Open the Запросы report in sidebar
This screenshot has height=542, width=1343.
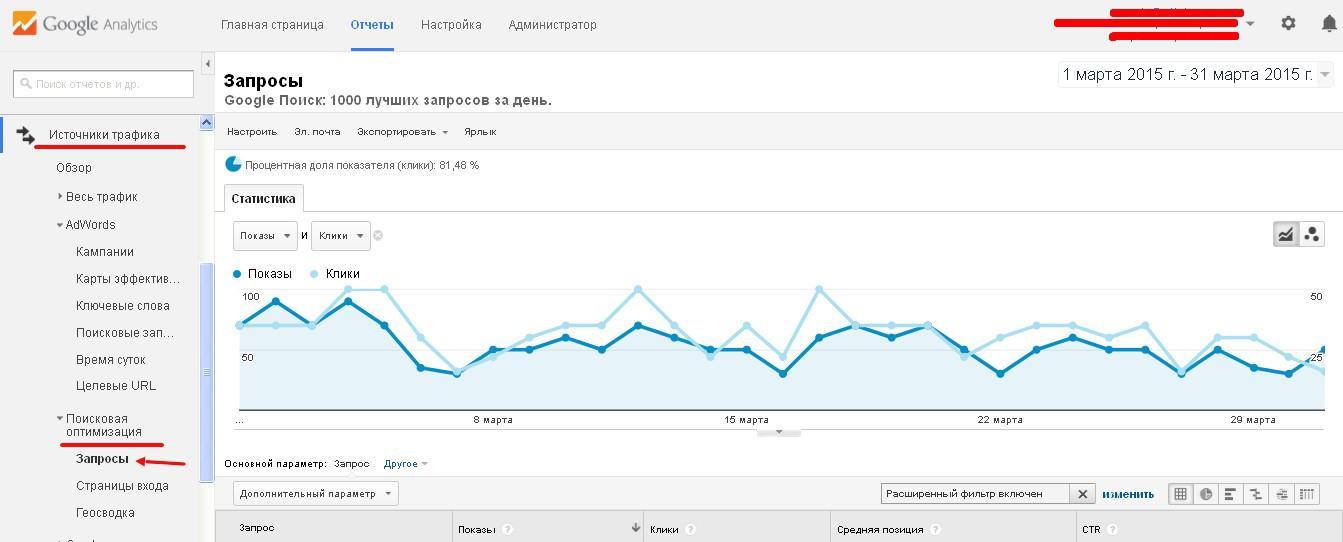102,459
